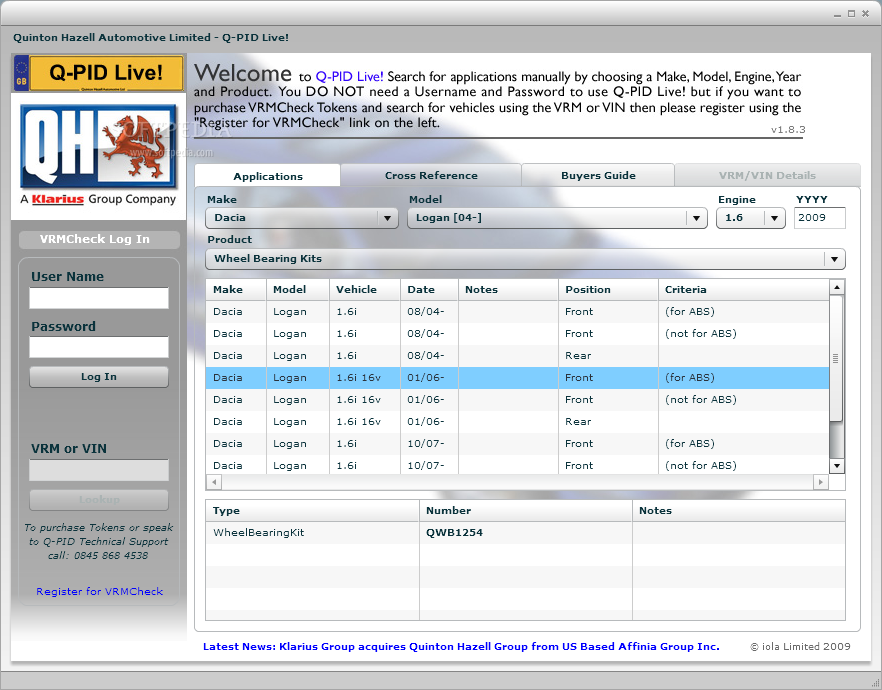
Task: Select the 1.6i 08/04- Rear row
Action: pos(518,355)
